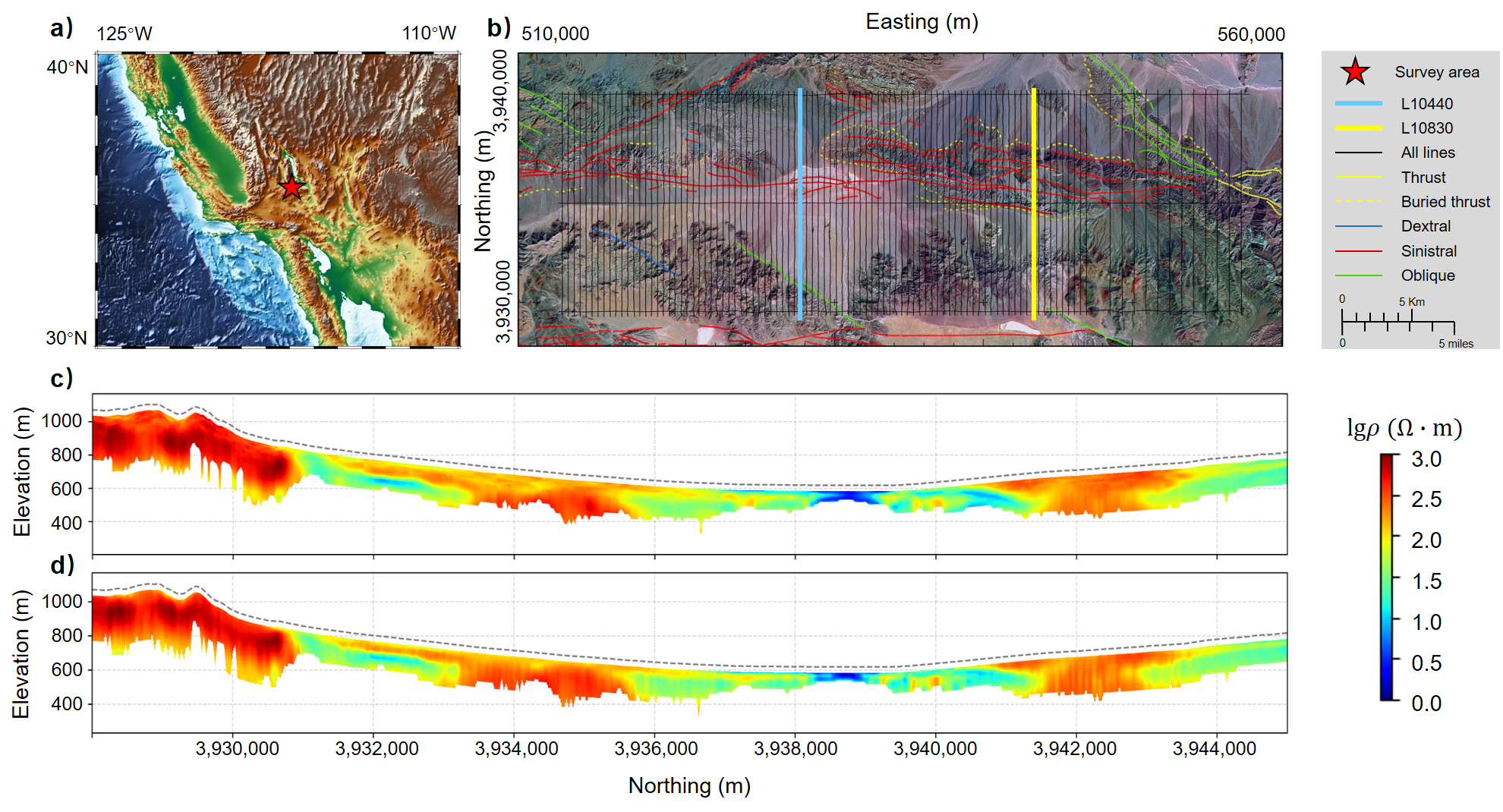Click the "3,936,000" bottom axis tick label
Screen dimensions: 1503x812
click(656, 749)
